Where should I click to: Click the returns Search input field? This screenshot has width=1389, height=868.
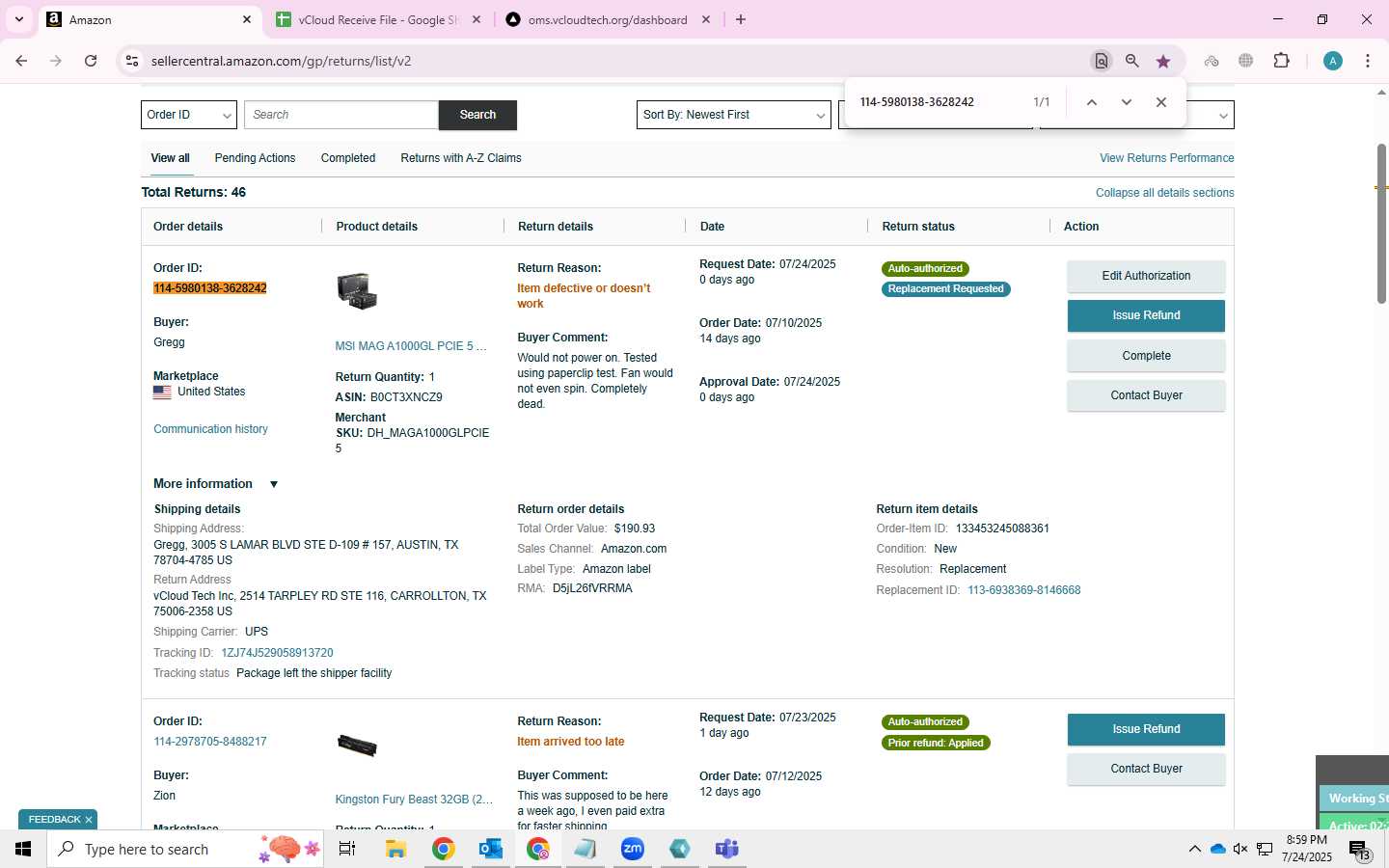(341, 115)
